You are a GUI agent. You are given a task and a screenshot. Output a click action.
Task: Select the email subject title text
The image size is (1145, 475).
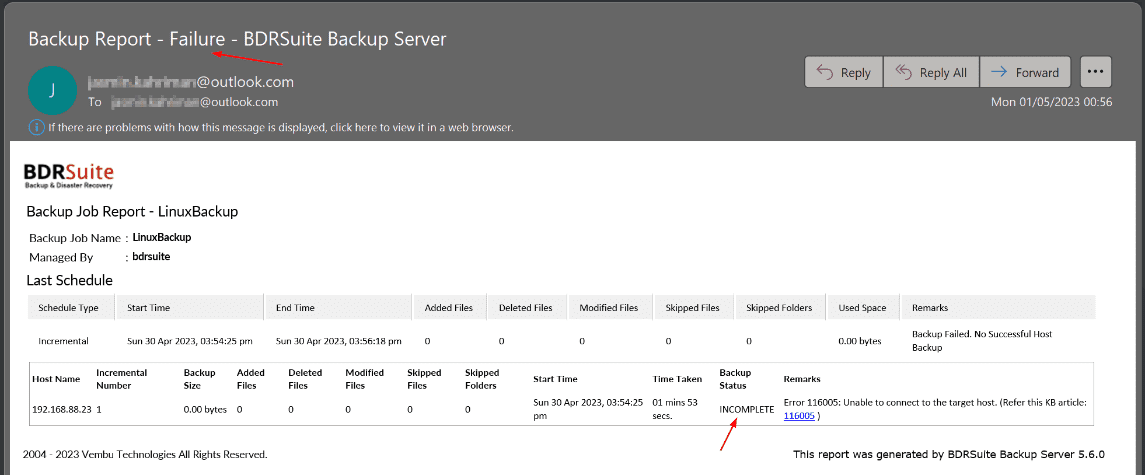[237, 39]
